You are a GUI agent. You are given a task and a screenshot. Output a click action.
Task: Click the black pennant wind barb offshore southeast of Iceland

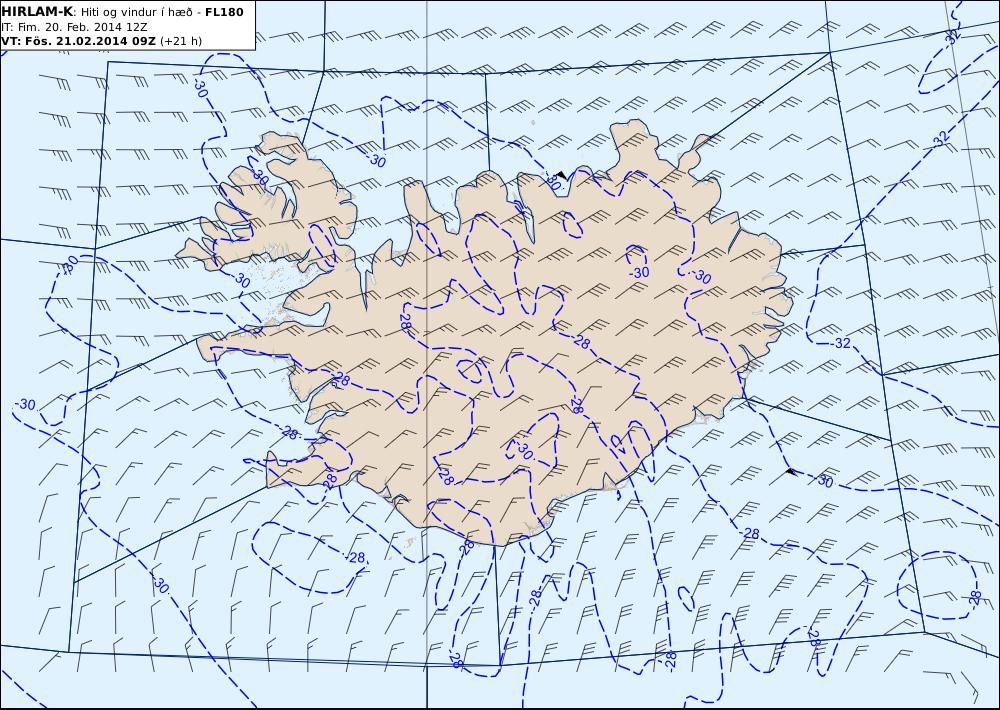coord(791,471)
